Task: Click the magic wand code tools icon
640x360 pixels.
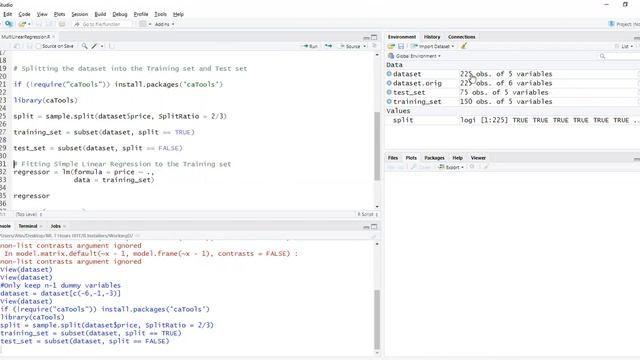Action: 94,46
